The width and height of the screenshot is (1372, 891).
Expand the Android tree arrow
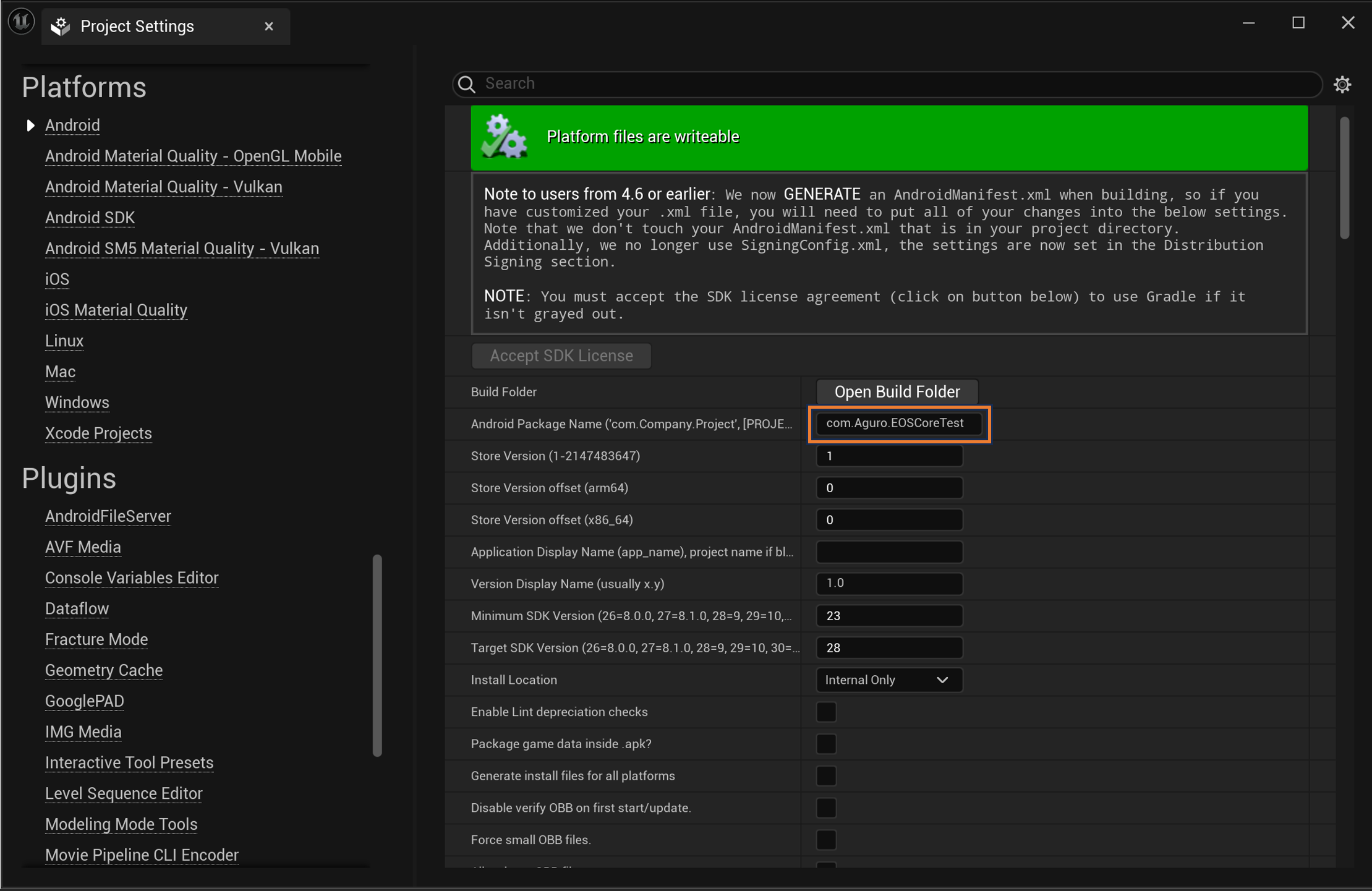click(x=30, y=126)
